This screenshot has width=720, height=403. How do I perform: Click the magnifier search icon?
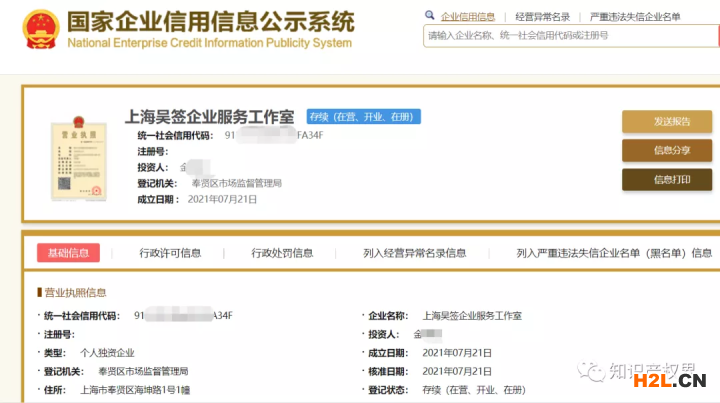430,15
